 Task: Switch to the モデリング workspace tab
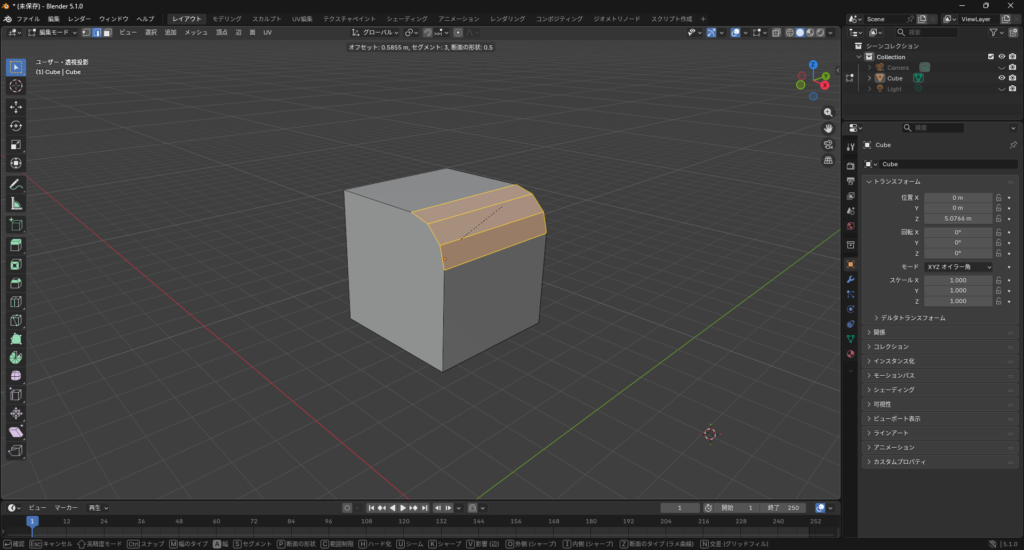point(227,19)
